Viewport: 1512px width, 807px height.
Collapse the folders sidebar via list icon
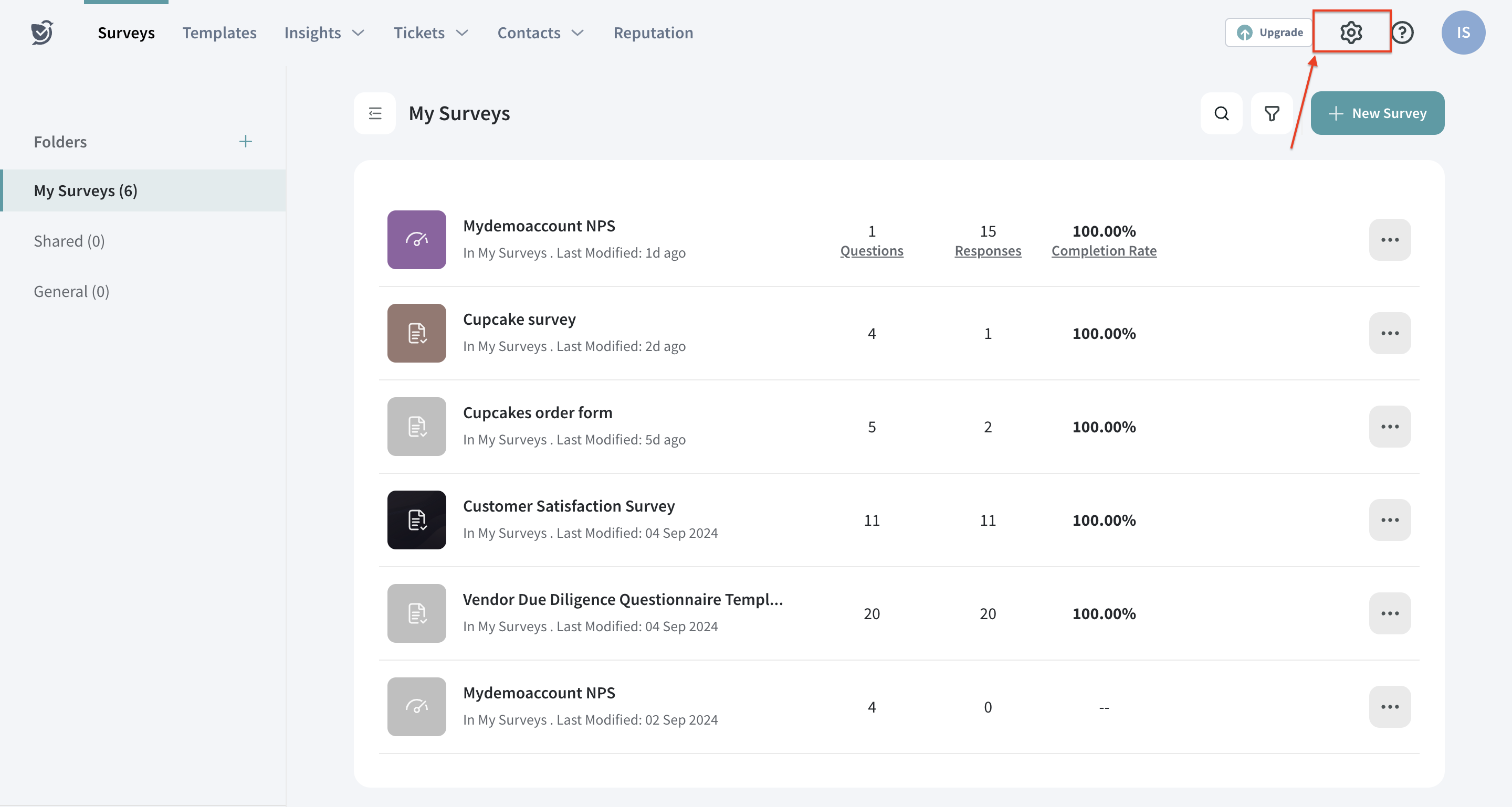[375, 113]
